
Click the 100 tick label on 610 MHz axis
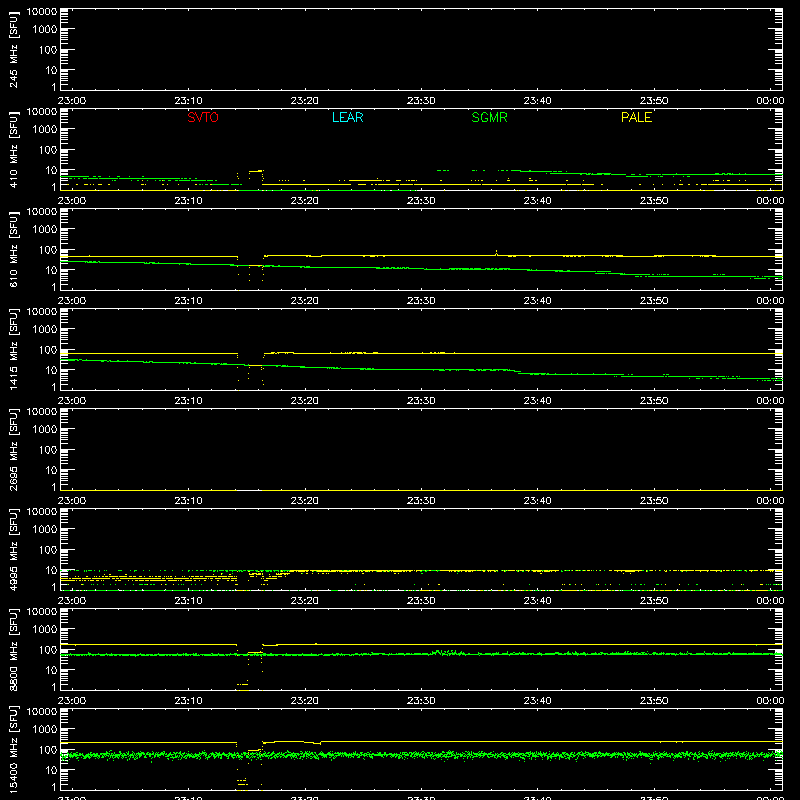coord(48,250)
